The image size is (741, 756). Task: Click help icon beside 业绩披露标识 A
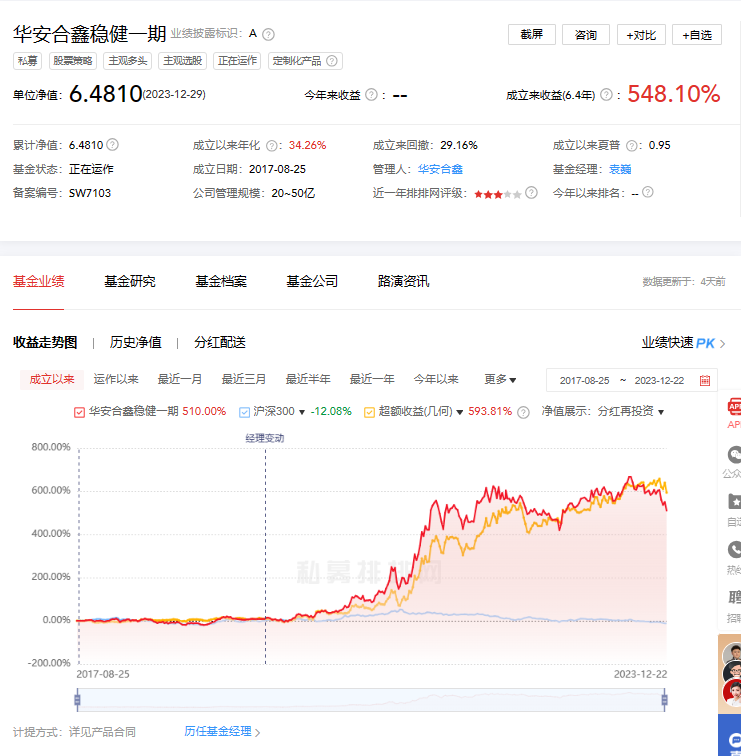268,34
